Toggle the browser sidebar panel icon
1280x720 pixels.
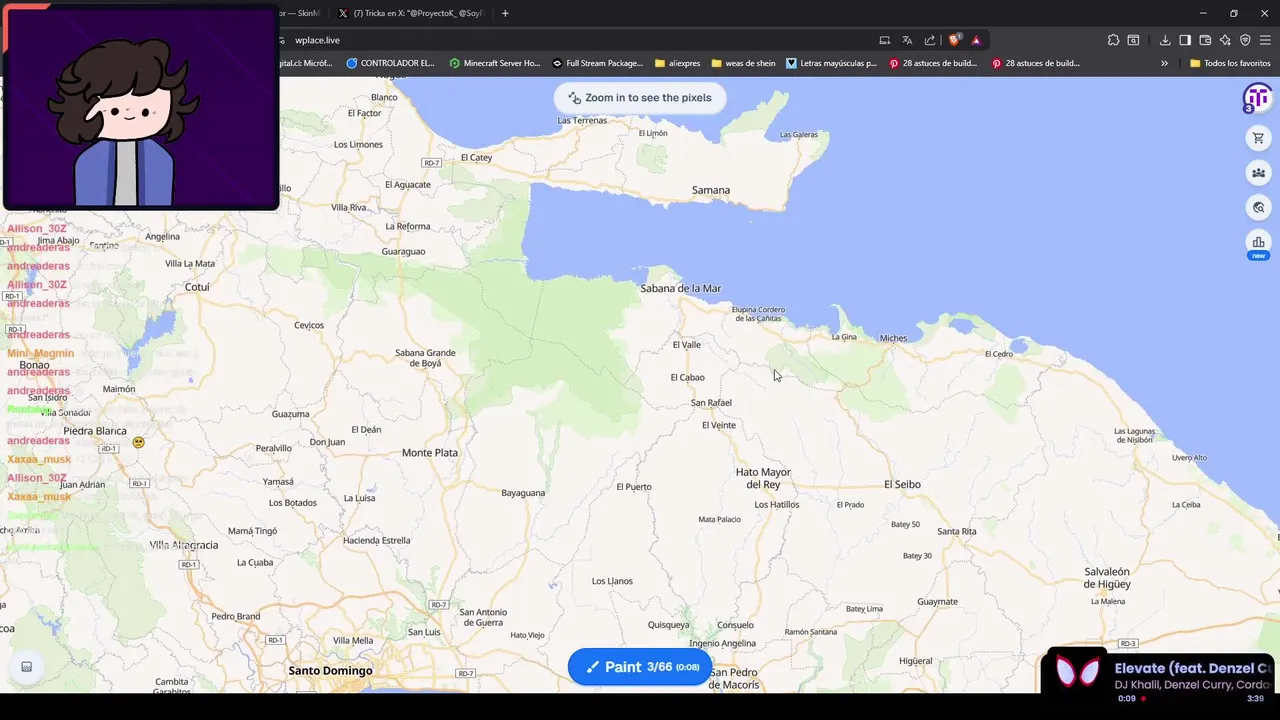1185,40
